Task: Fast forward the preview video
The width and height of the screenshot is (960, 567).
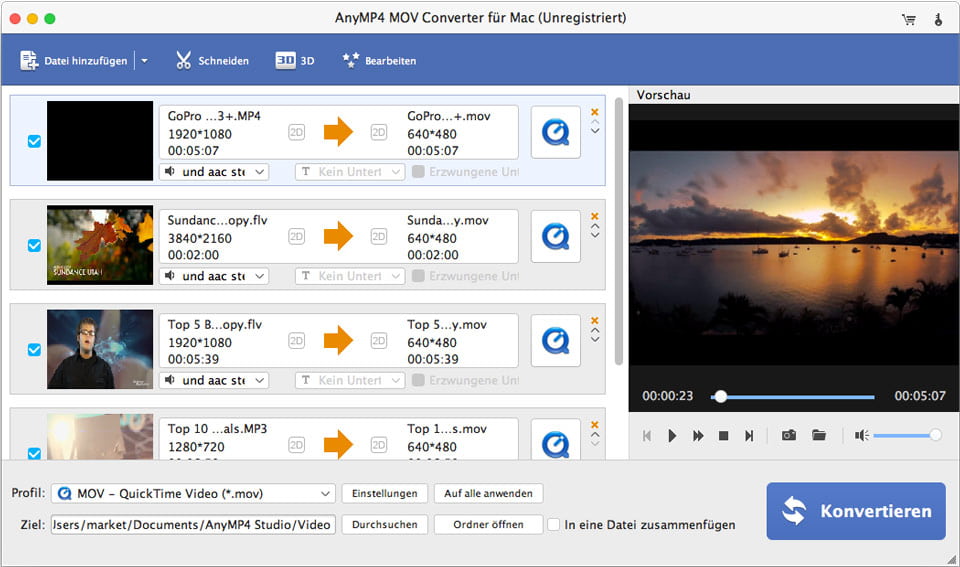Action: coord(698,435)
